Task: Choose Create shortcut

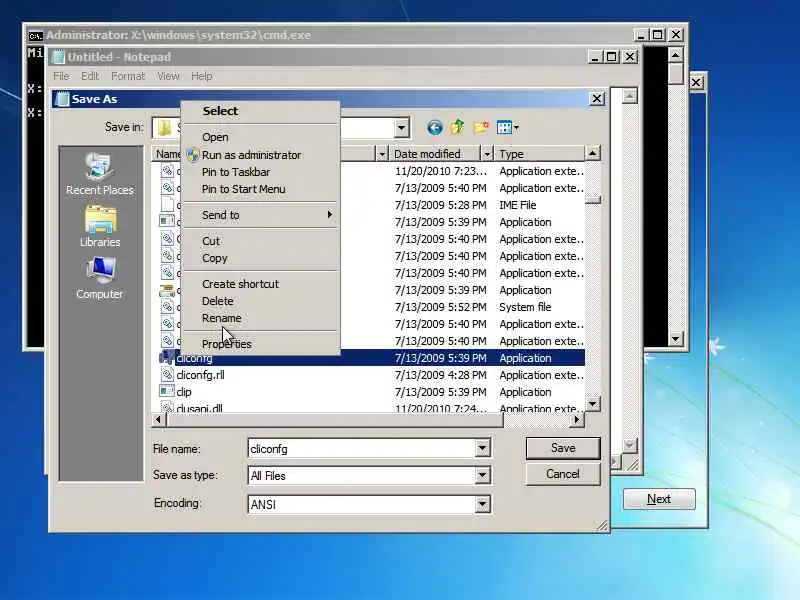Action: coord(240,284)
